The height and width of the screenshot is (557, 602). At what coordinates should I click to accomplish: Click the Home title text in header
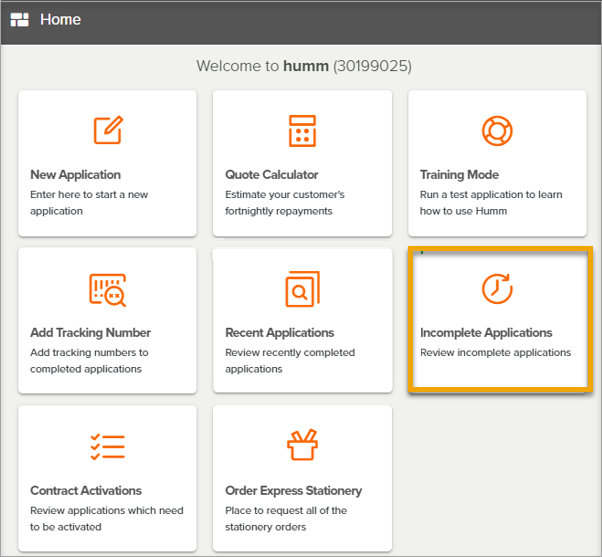(x=60, y=20)
